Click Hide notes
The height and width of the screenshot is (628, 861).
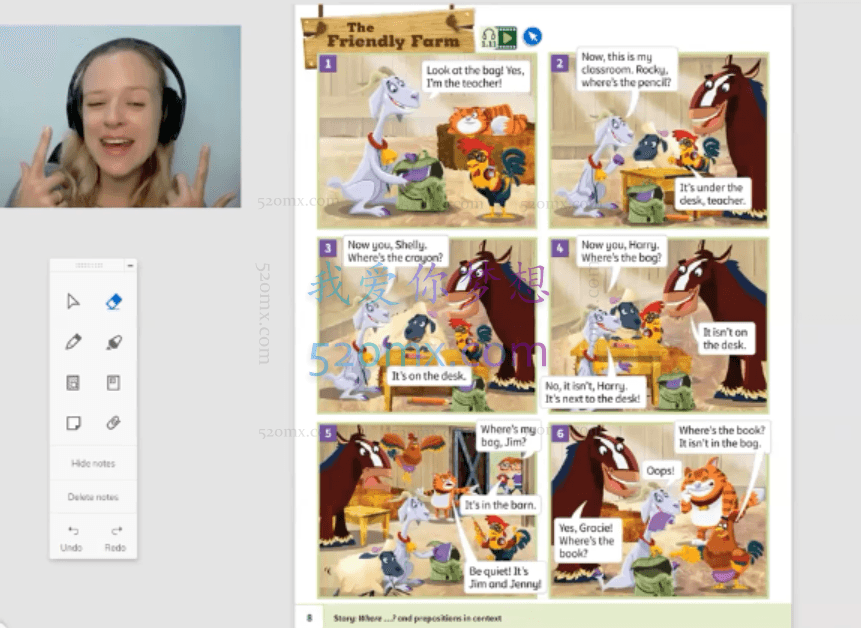(x=93, y=464)
